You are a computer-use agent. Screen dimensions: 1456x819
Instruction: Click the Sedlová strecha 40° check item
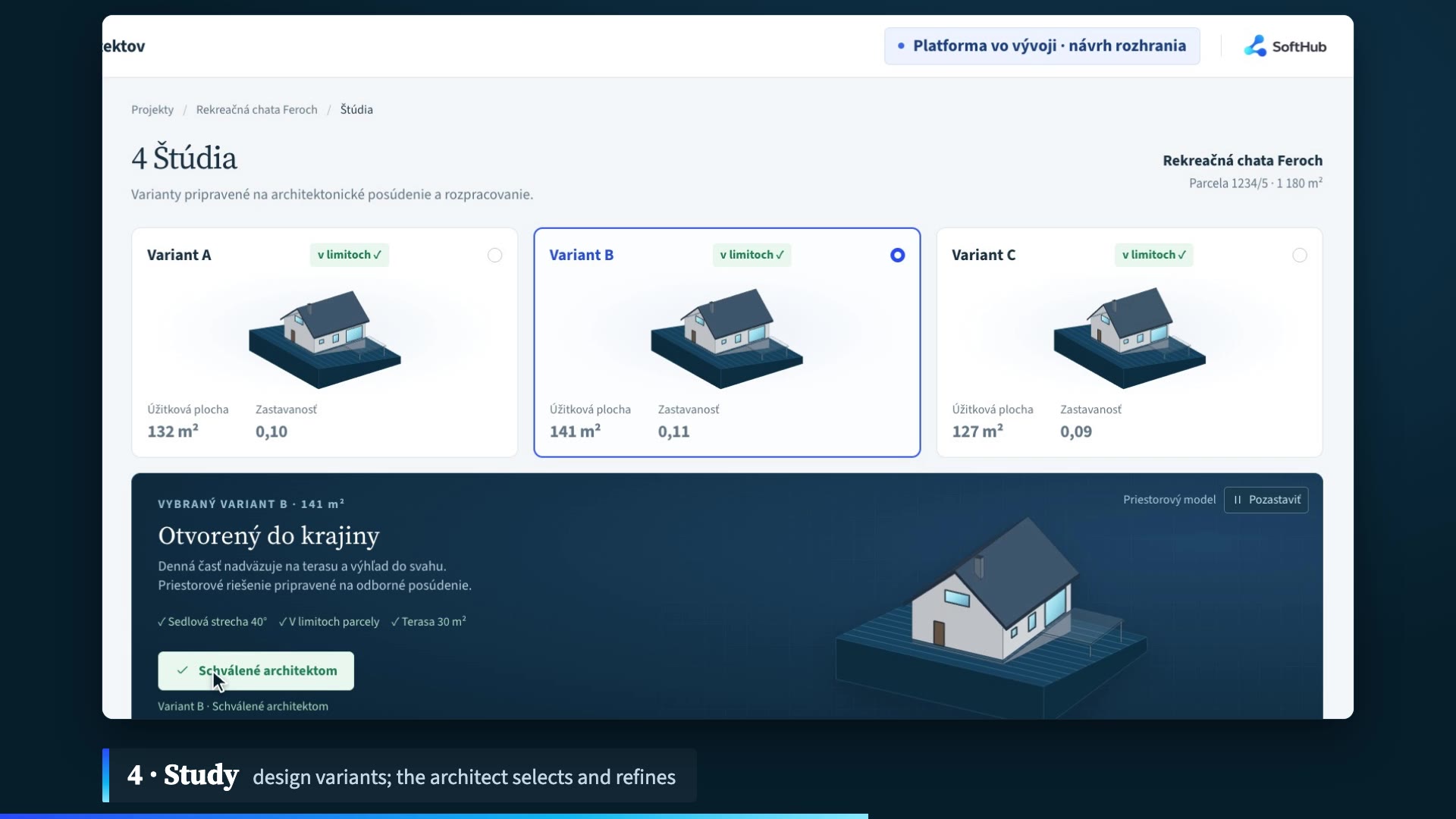[212, 622]
